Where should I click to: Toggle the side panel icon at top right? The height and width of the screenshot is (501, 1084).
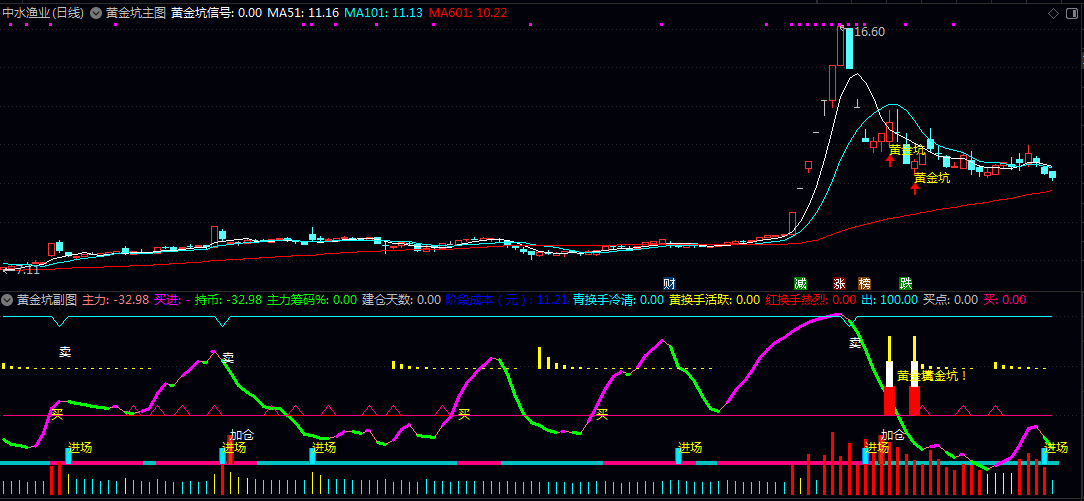click(1072, 12)
